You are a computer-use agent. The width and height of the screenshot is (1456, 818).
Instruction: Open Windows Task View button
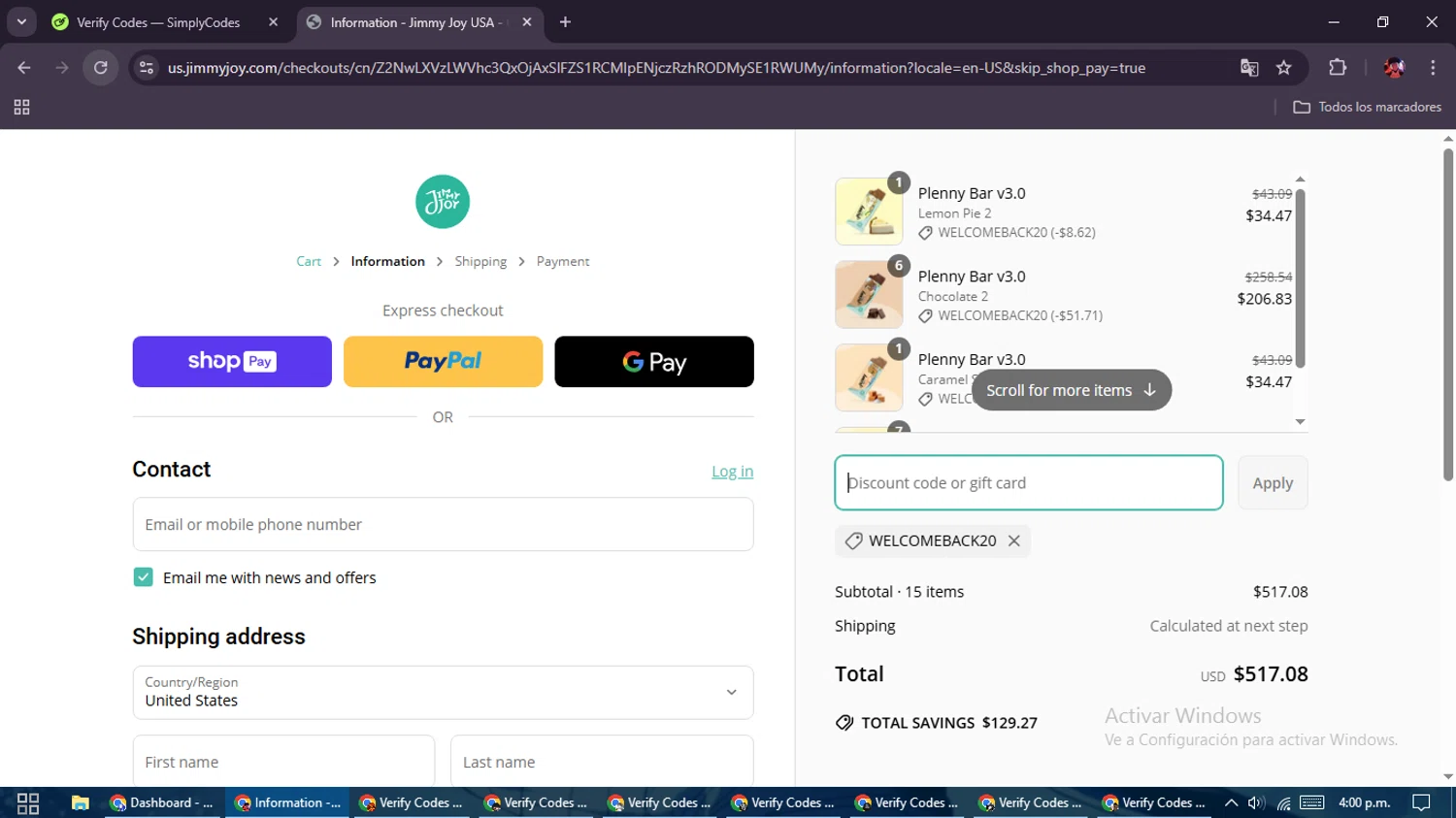point(28,802)
